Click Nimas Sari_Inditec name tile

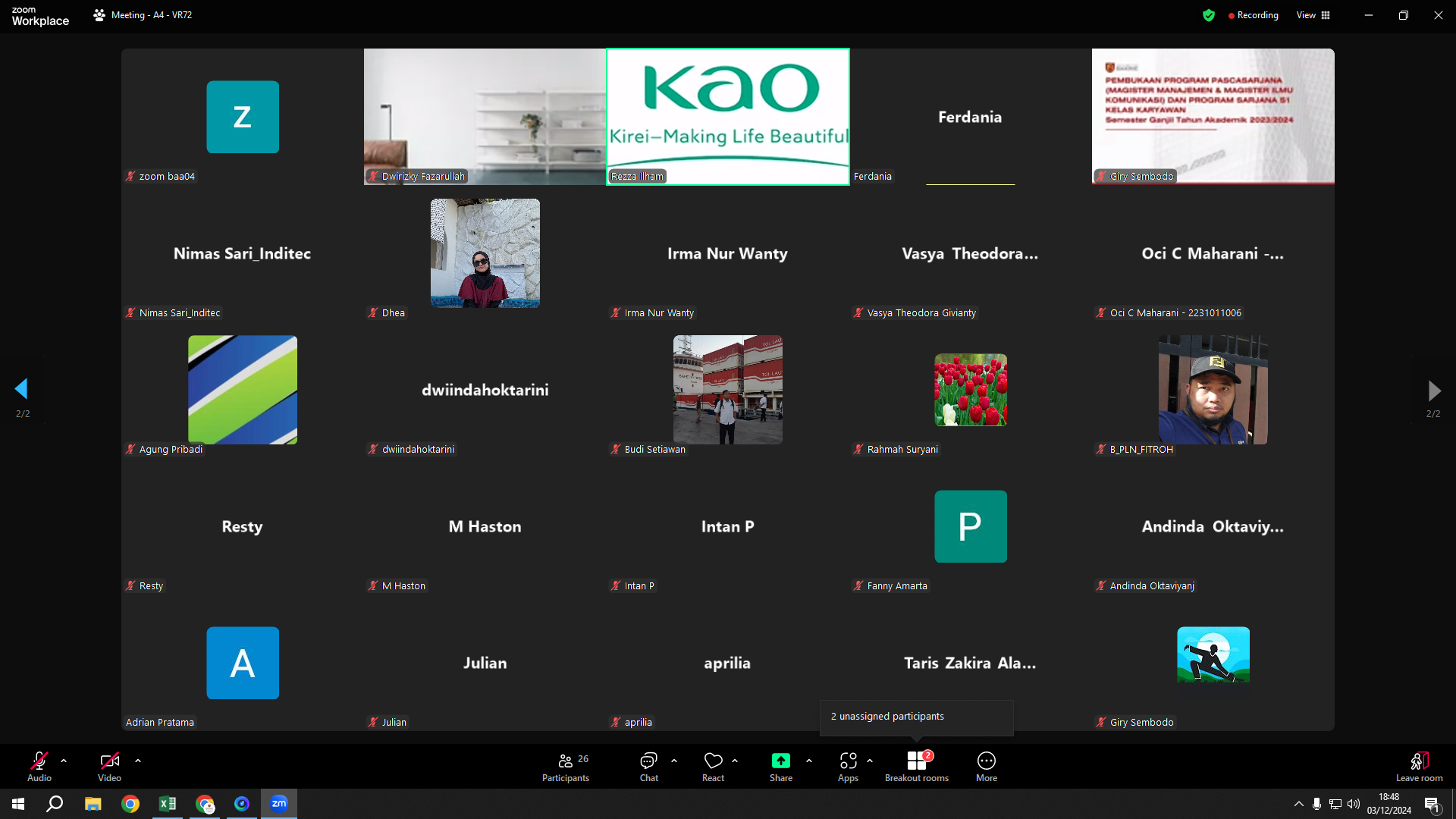[243, 253]
